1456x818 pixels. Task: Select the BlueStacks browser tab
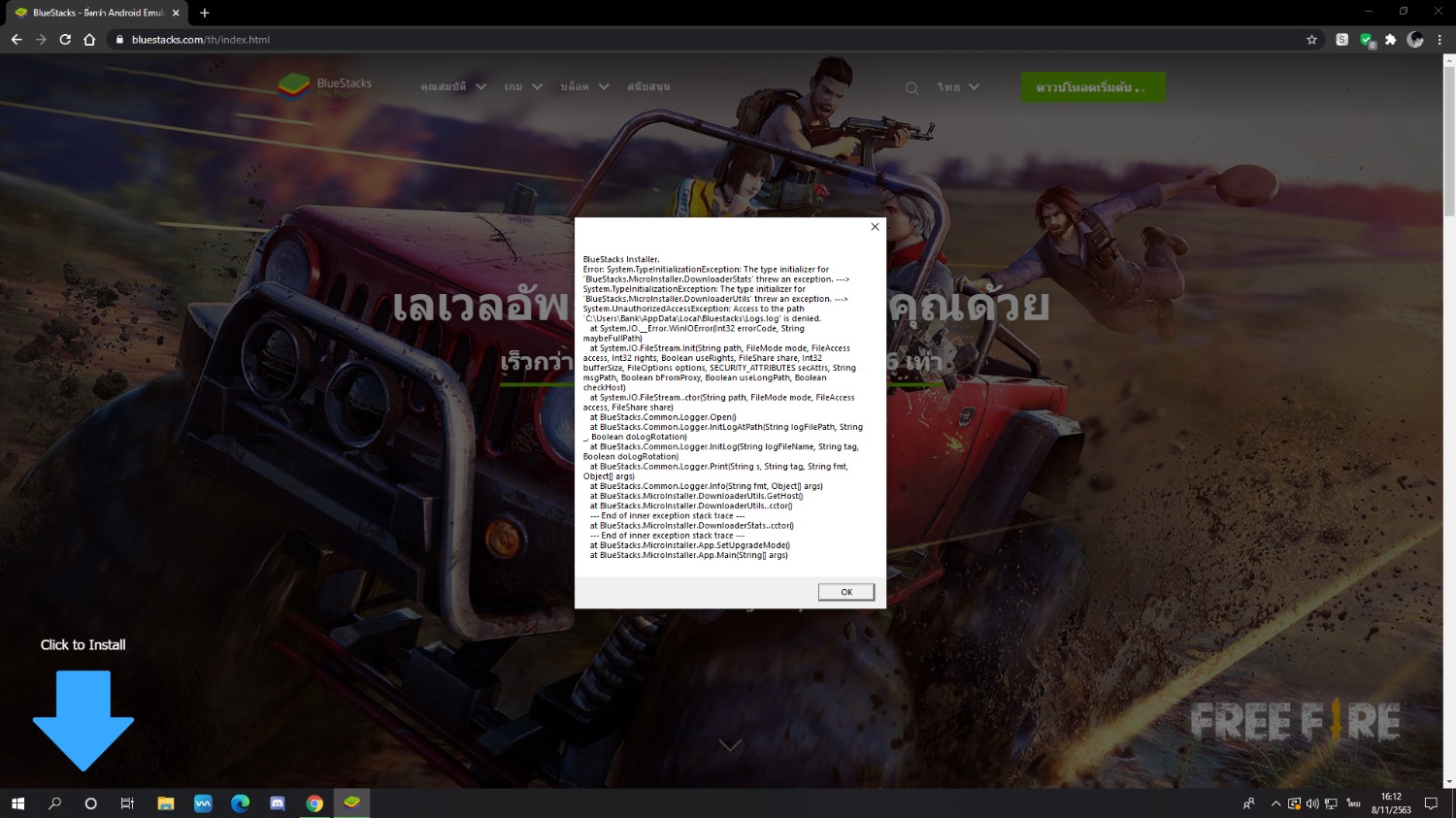click(97, 13)
